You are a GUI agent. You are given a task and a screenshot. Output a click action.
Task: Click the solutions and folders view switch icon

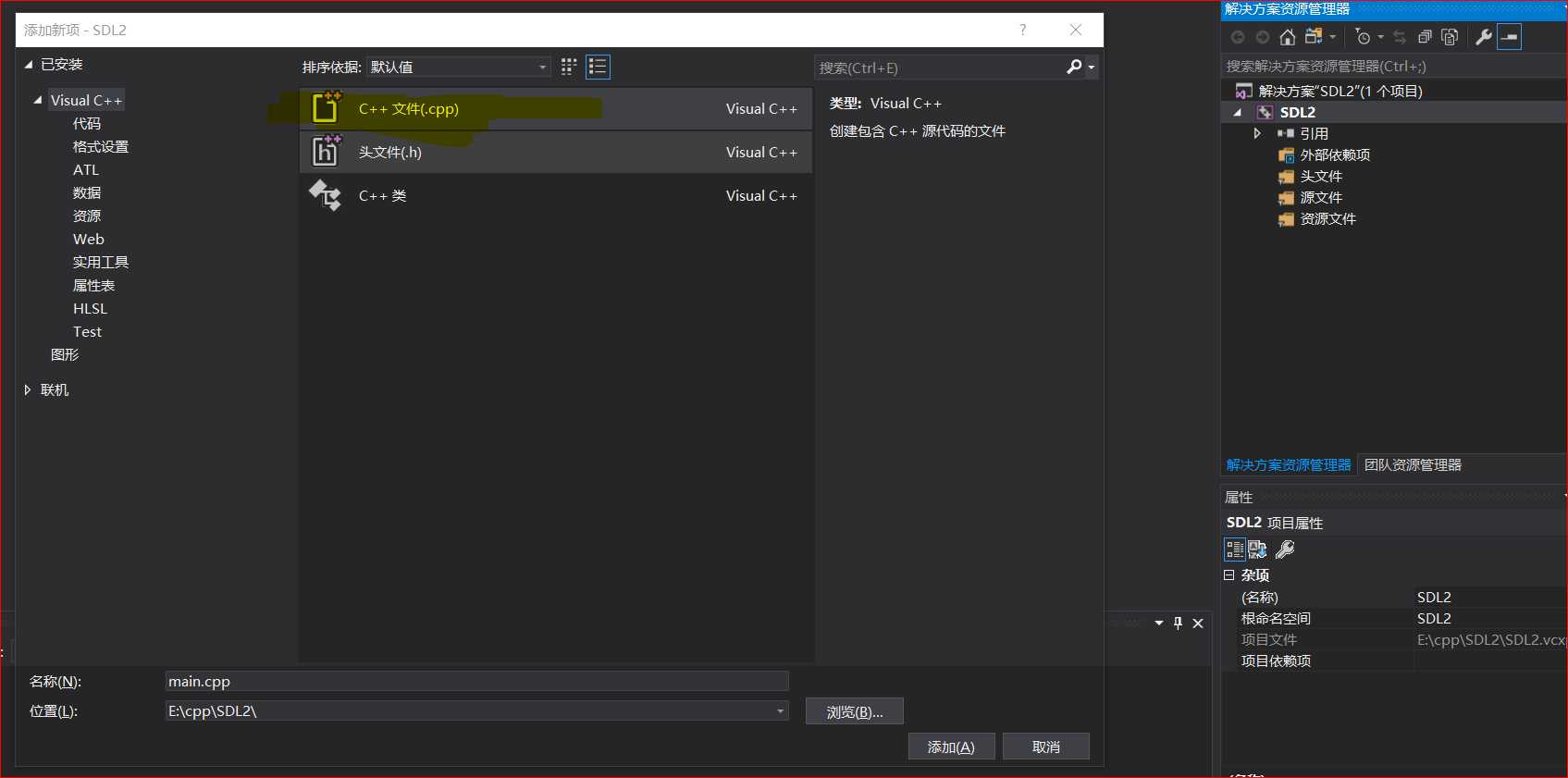(x=1314, y=37)
